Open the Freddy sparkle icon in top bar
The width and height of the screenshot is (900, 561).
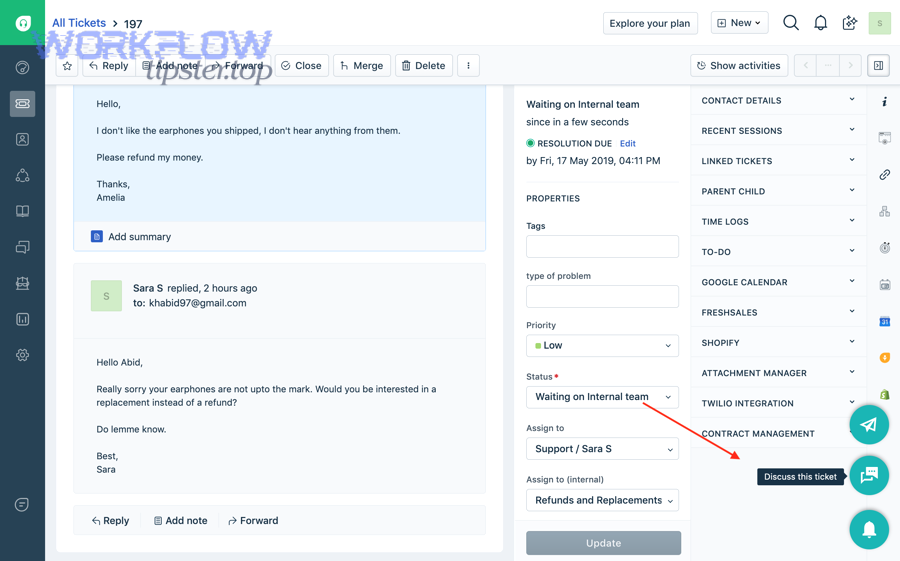849,23
